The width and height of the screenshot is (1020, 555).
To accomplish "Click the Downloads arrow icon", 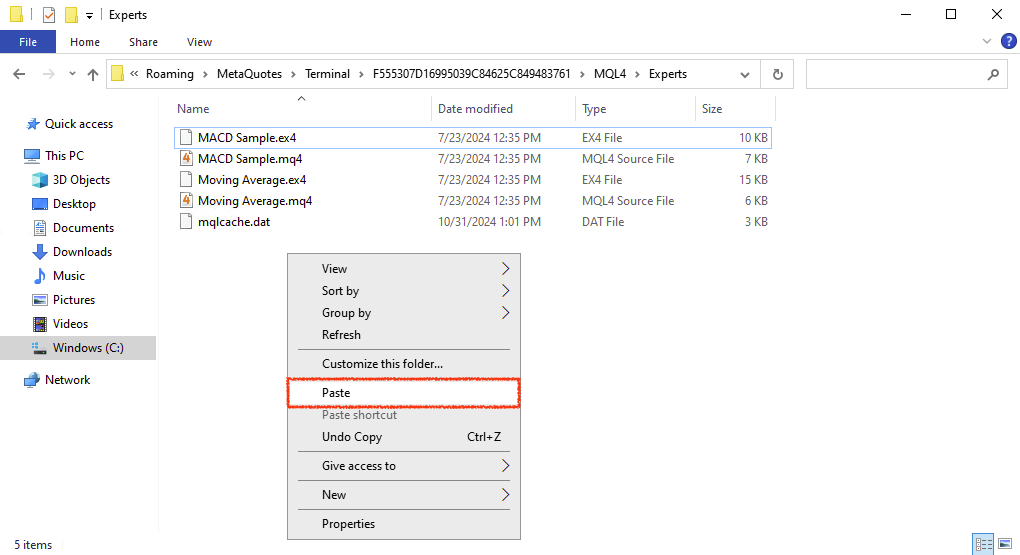I will pyautogui.click(x=40, y=252).
